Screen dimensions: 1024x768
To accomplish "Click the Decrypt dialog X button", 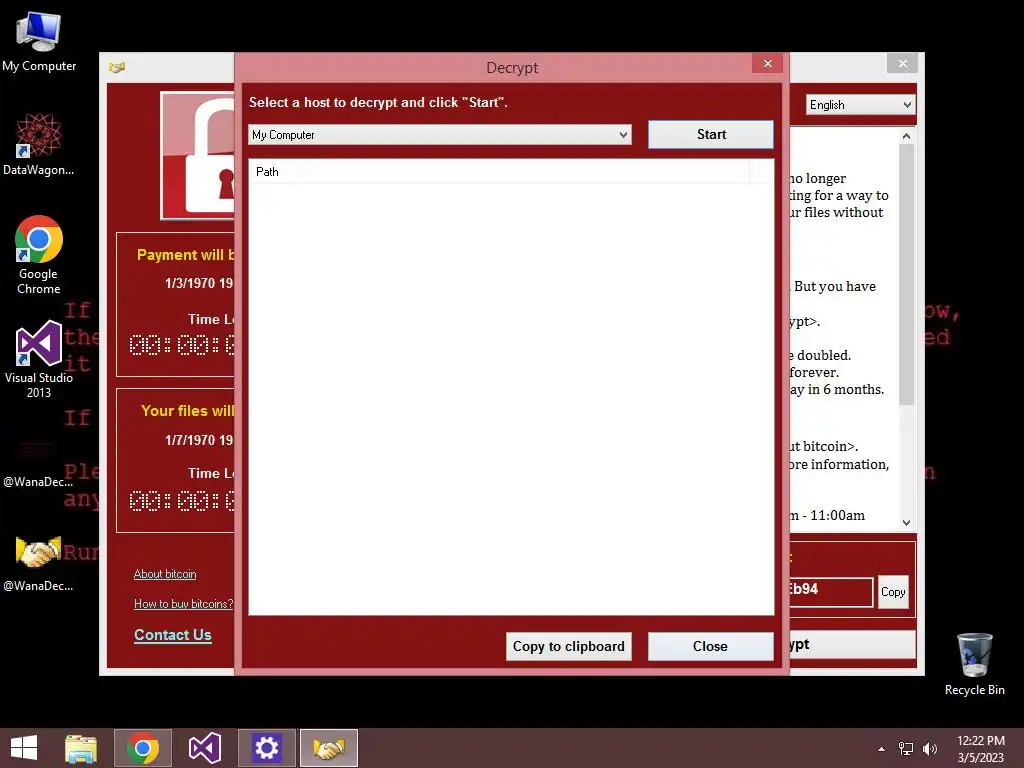I will tap(767, 63).
